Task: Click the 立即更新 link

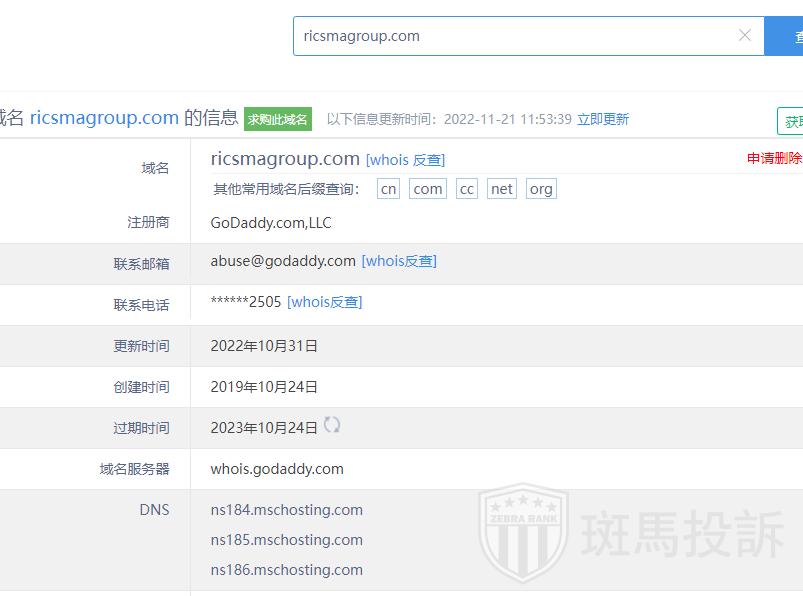Action: (x=603, y=119)
